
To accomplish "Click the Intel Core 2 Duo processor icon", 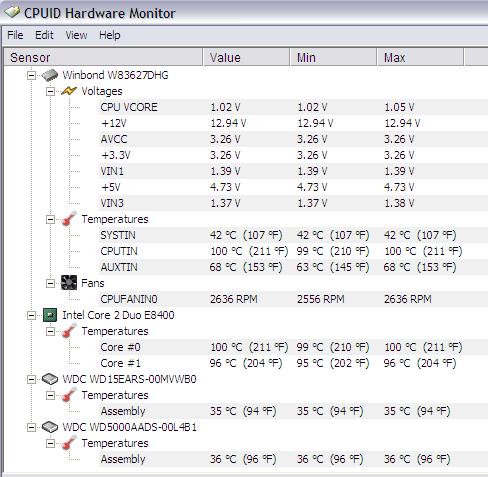I will [x=50, y=315].
